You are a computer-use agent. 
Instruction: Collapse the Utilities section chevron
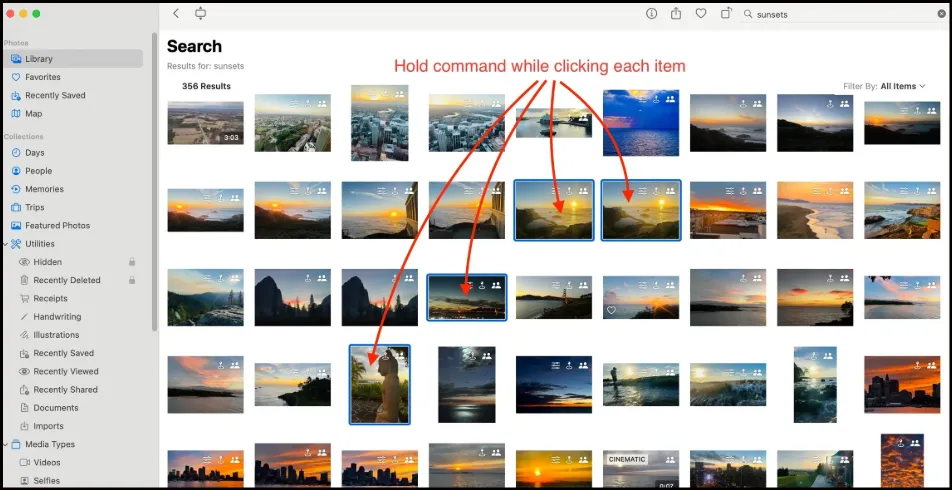[6, 243]
